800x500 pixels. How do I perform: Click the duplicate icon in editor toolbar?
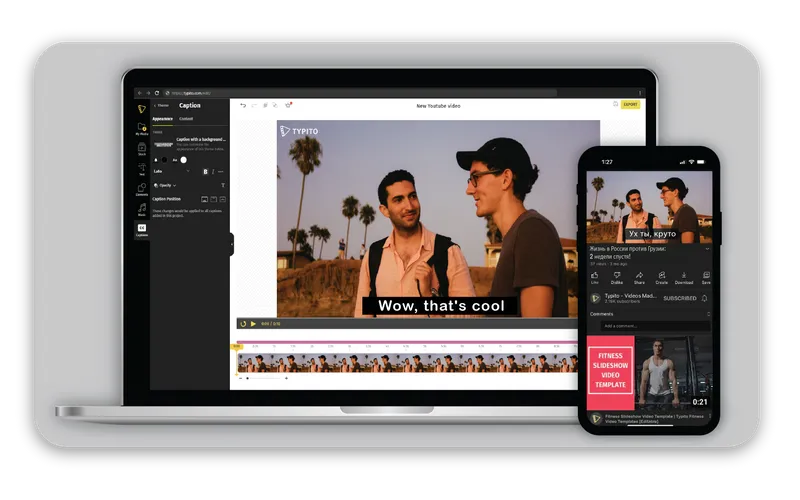tap(276, 105)
